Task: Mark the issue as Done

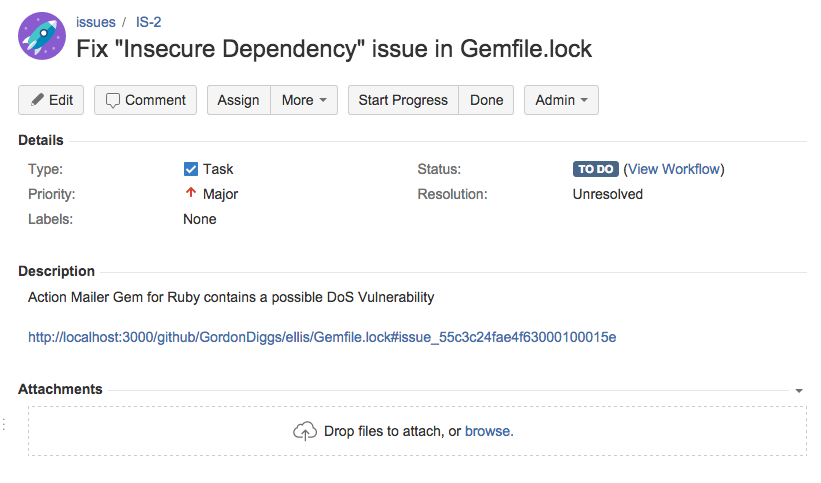Action: tap(486, 100)
